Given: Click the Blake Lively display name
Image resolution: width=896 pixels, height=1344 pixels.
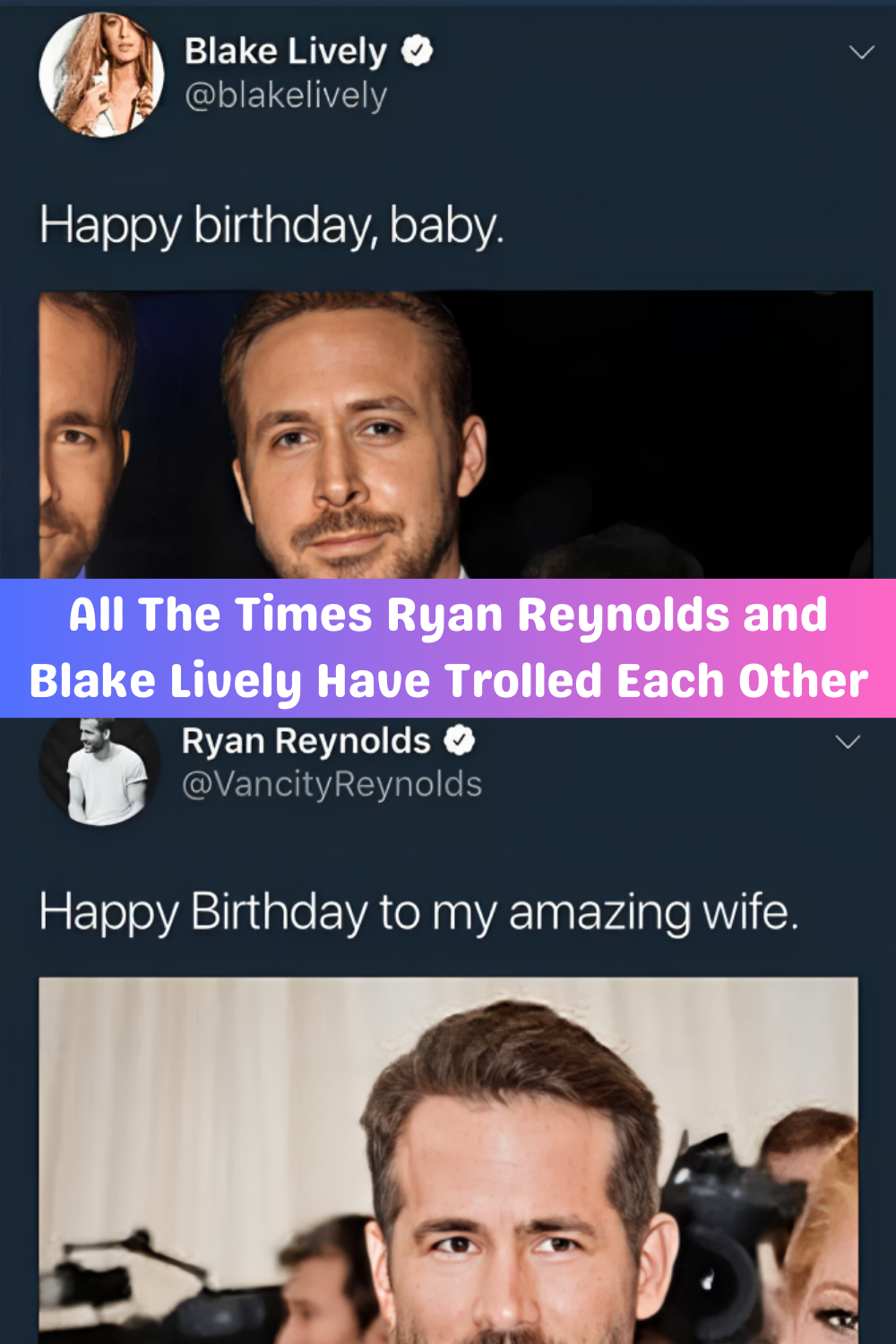Looking at the screenshot, I should point(285,51).
